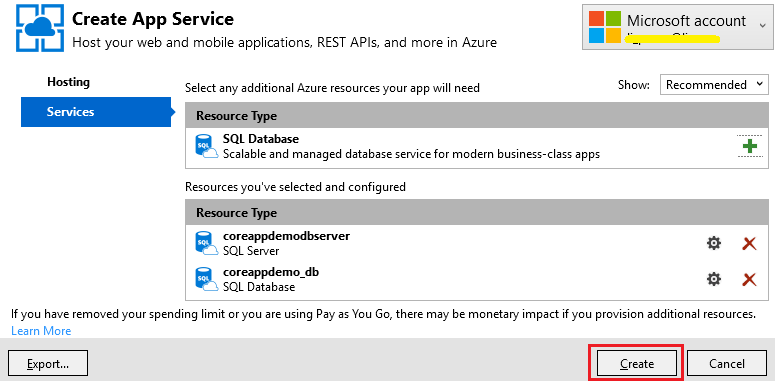The width and height of the screenshot is (775, 381).
Task: Open settings gear for coreappdemodbserver
Action: point(713,243)
